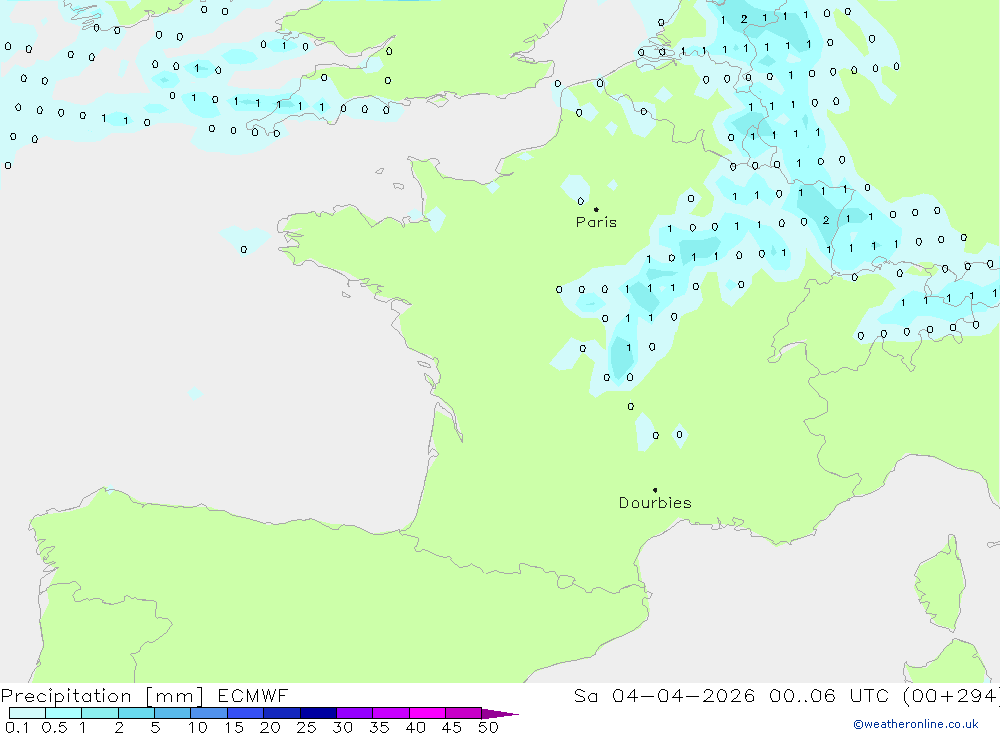Viewport: 1000px width, 733px height.
Task: Click the Paris city label
Action: pos(596,222)
